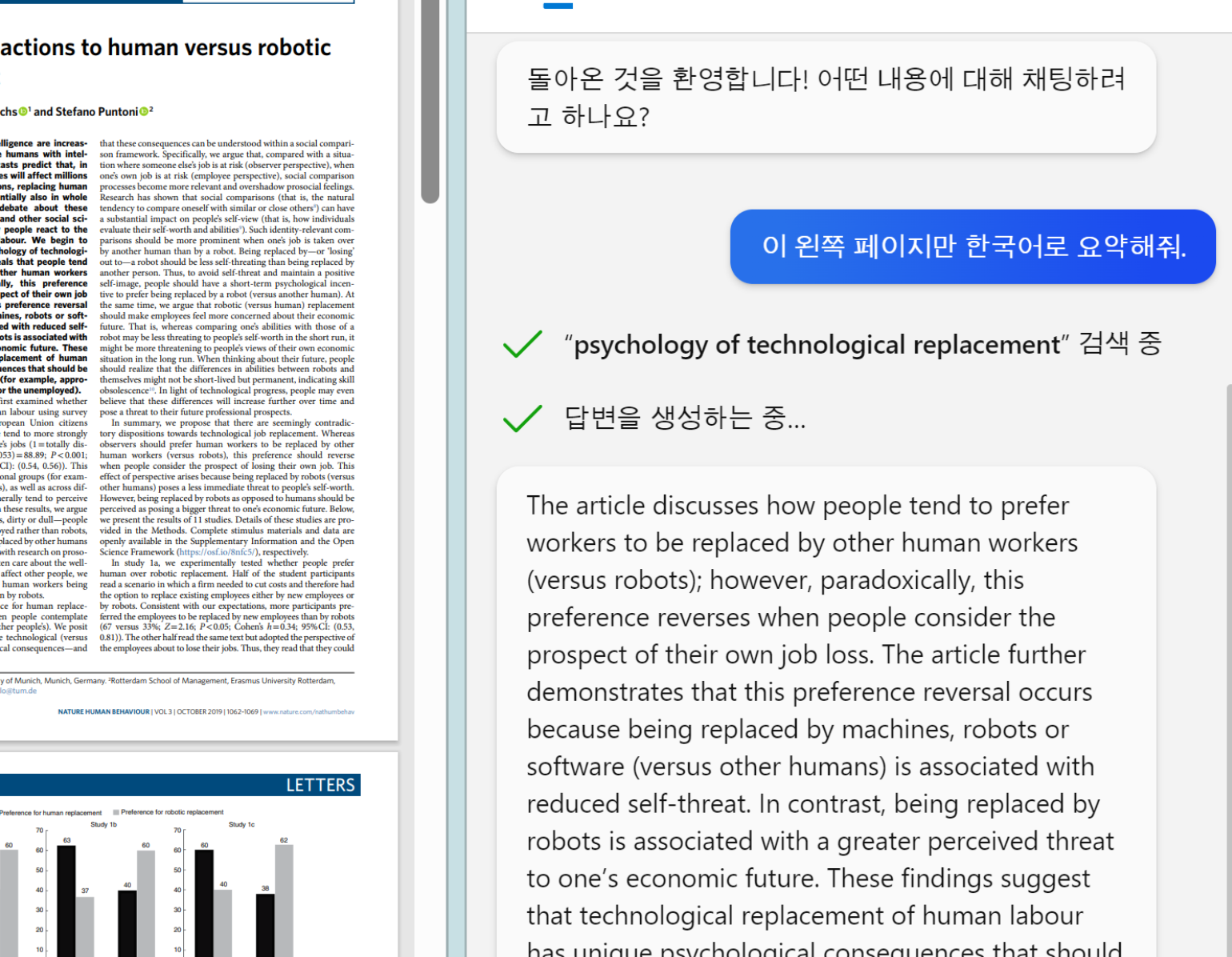Select the blue active tab indicator at top

click(x=558, y=6)
